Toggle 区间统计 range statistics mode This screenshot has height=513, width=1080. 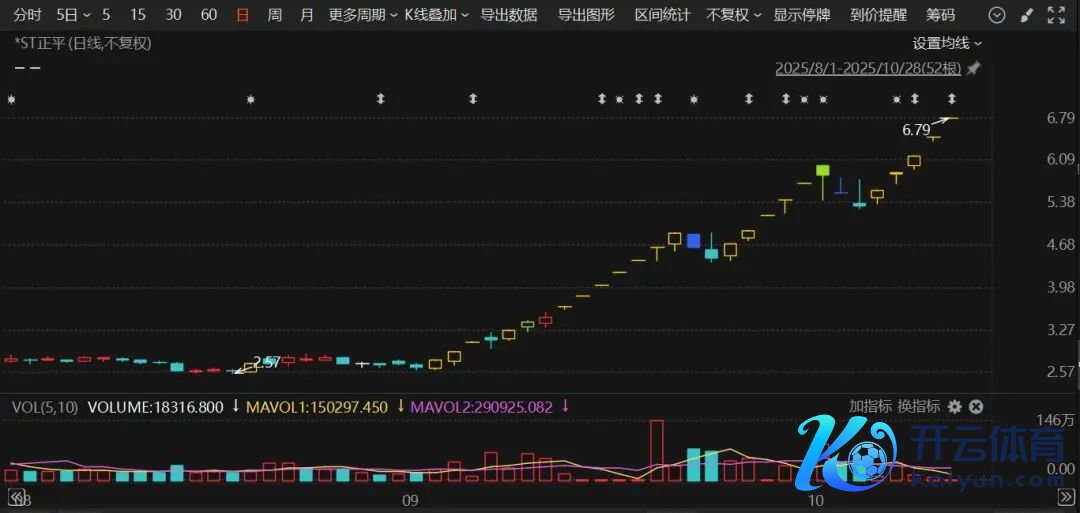[662, 15]
